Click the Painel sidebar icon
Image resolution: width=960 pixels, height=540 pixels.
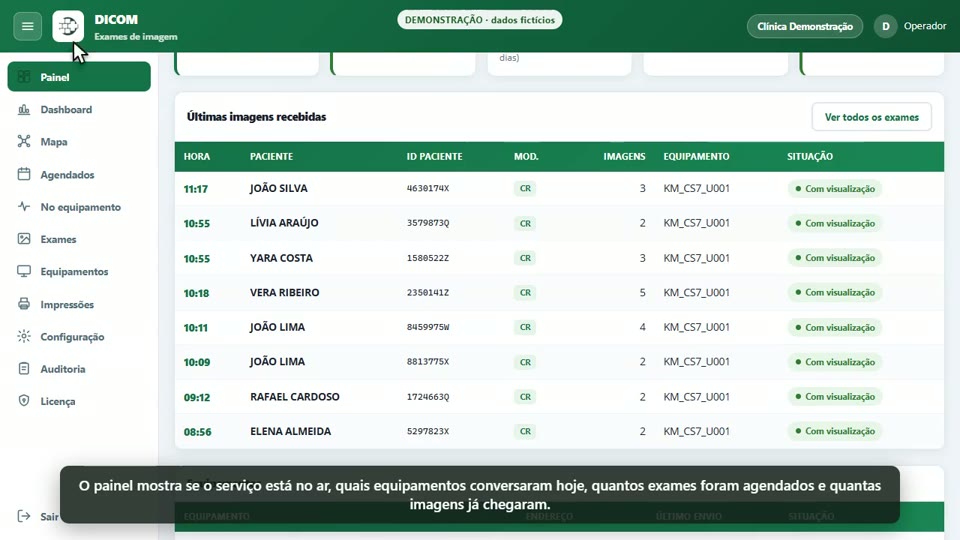tap(24, 77)
